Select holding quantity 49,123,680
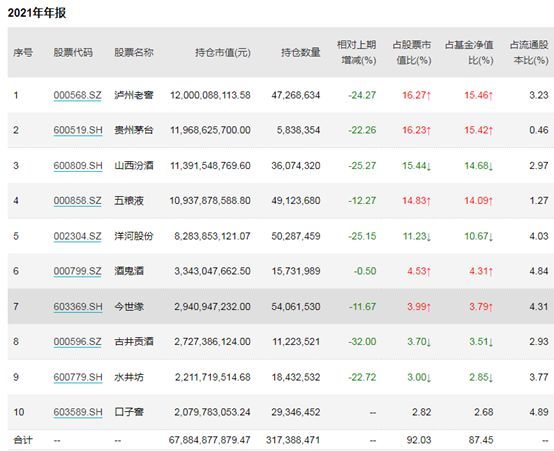The height and width of the screenshot is (451, 554). click(x=296, y=200)
